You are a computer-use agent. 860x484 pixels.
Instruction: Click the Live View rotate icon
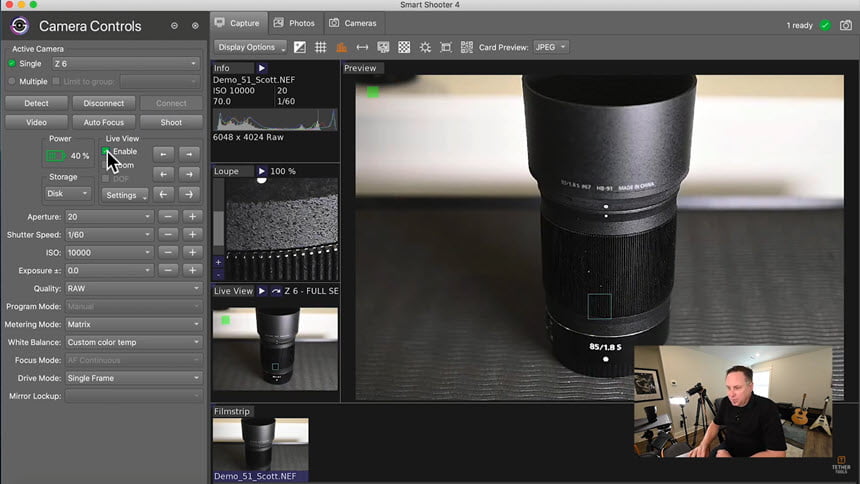coord(276,291)
